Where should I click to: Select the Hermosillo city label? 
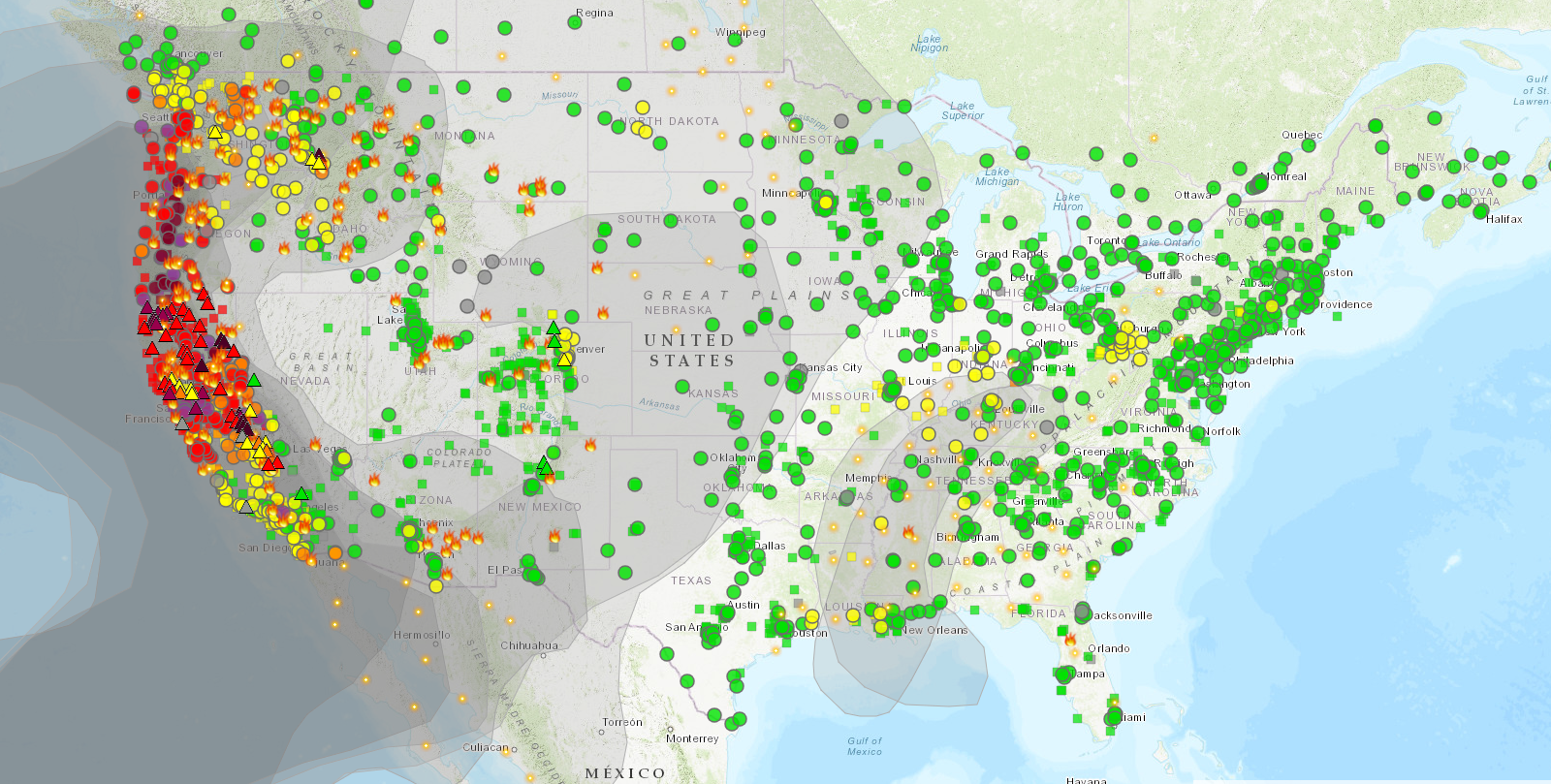(422, 635)
